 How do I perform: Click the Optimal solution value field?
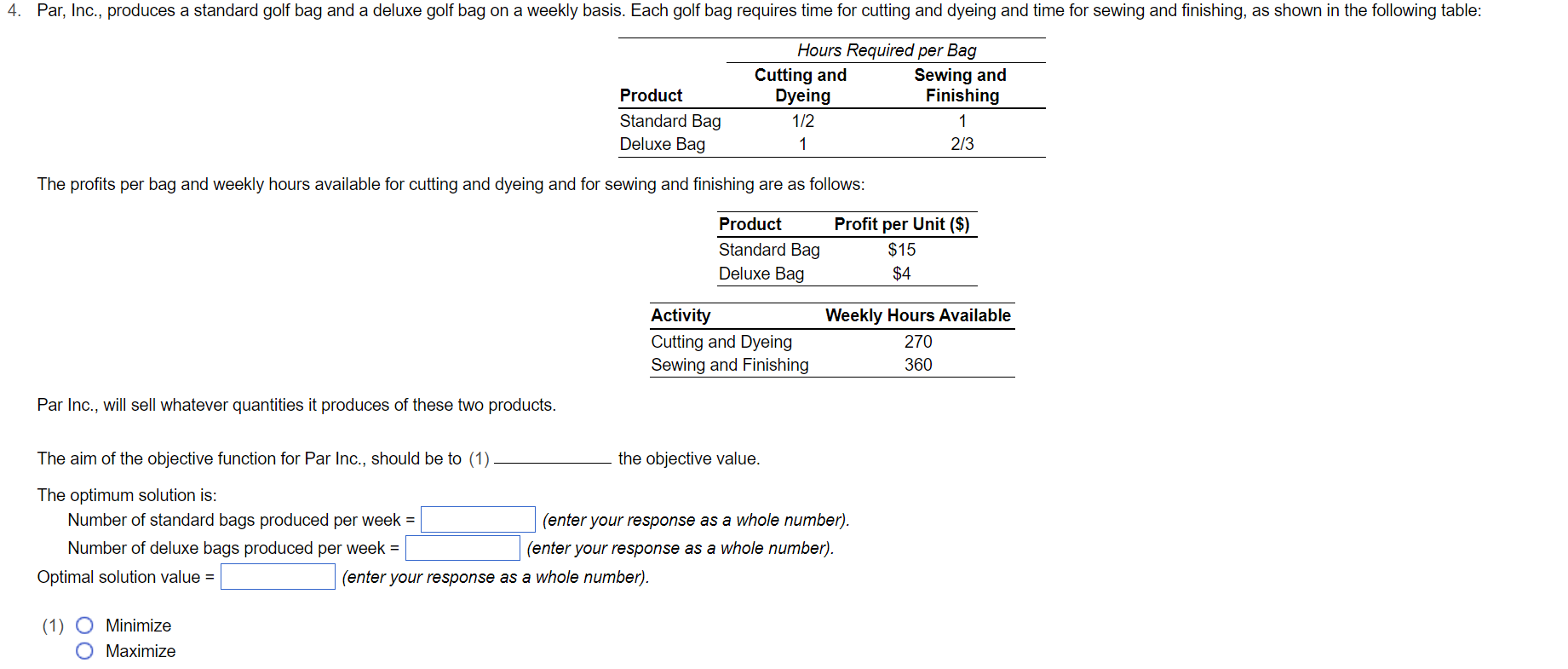point(277,576)
